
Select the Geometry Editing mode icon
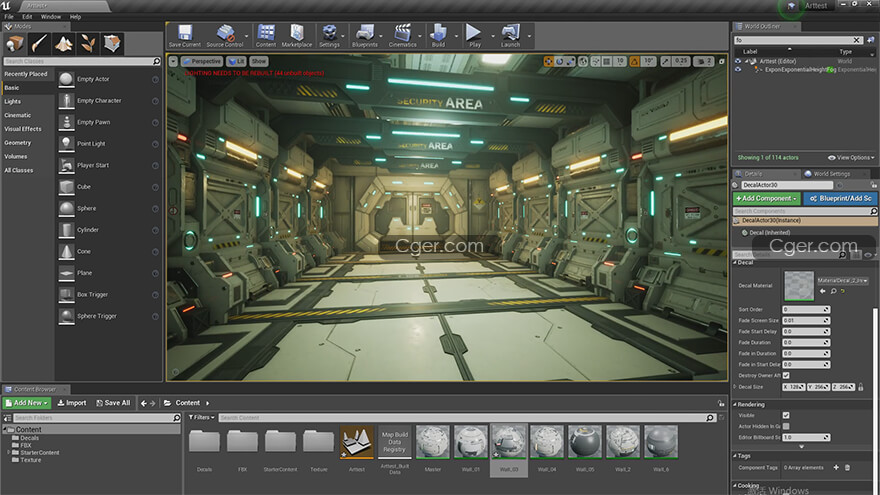click(112, 43)
